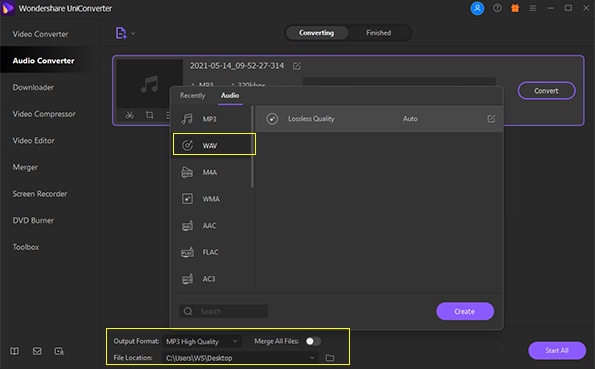Open Toolbox in sidebar

point(26,247)
